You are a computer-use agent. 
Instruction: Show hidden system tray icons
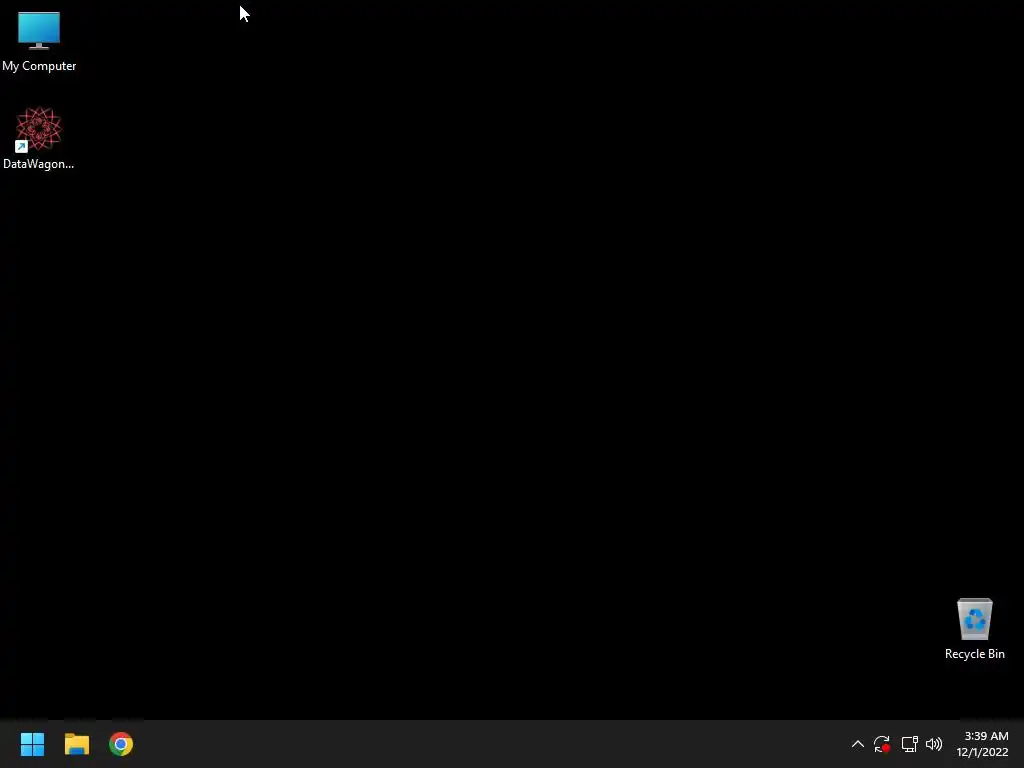(x=857, y=744)
